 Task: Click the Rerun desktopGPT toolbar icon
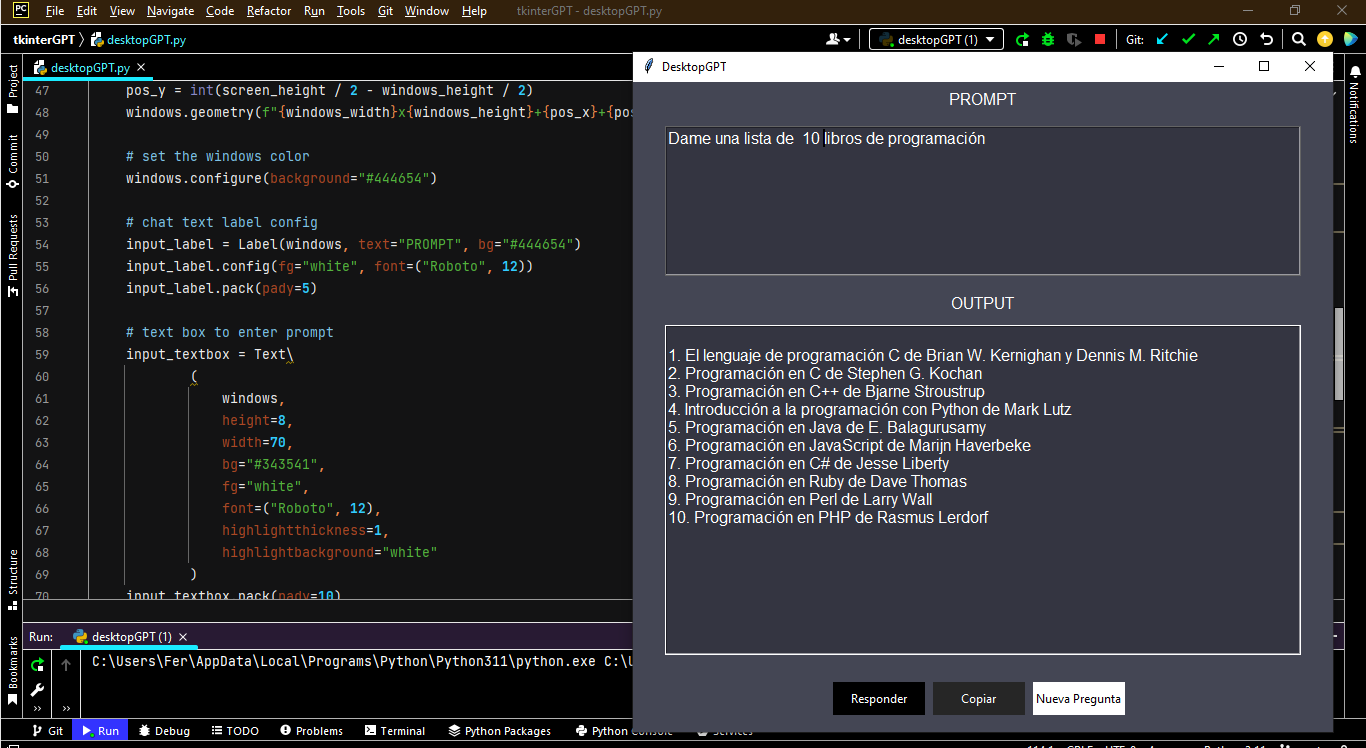1022,40
